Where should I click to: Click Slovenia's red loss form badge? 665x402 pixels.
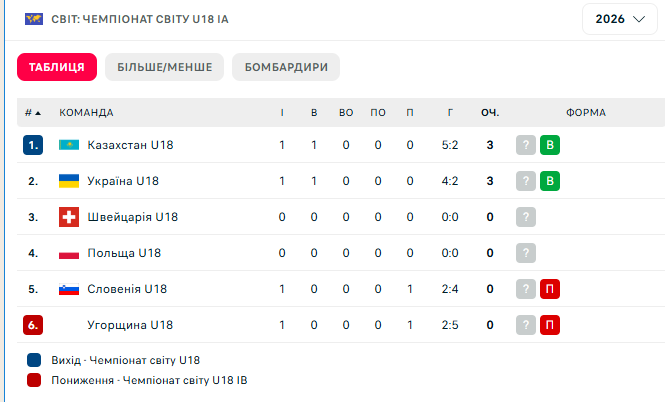pyautogui.click(x=549, y=289)
